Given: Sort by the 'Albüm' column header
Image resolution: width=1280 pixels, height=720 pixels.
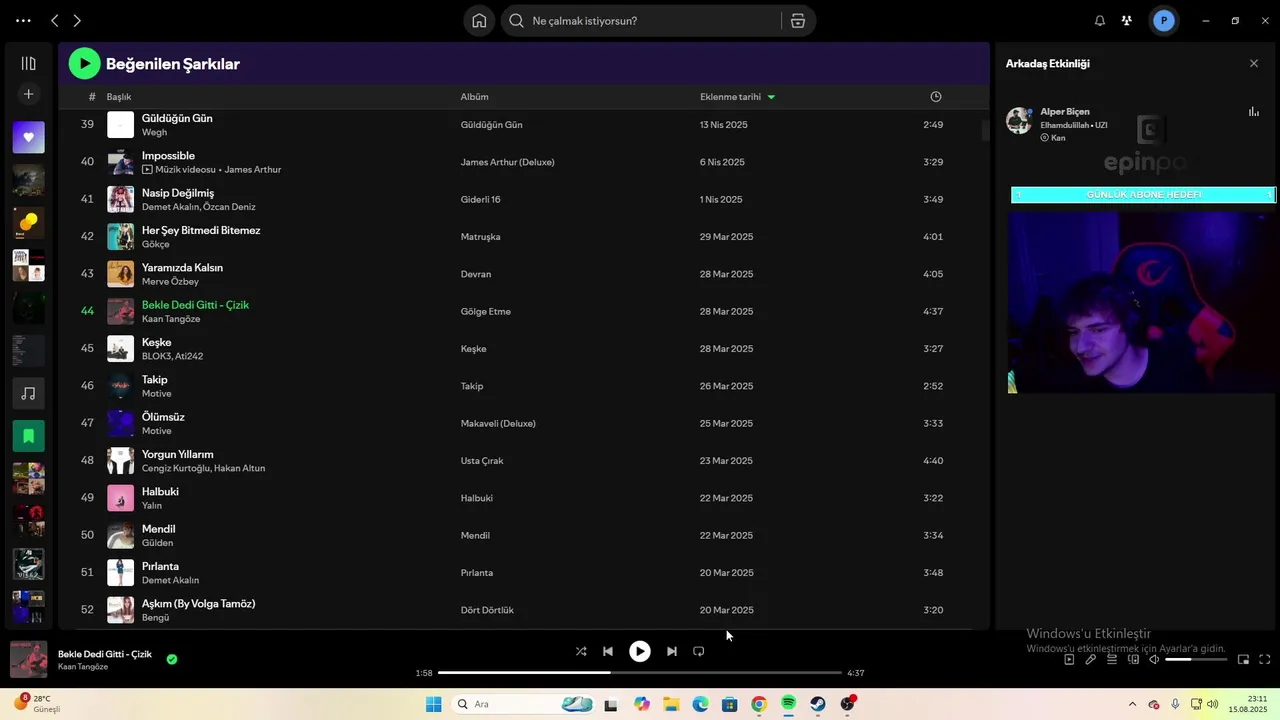Looking at the screenshot, I should click(x=474, y=97).
